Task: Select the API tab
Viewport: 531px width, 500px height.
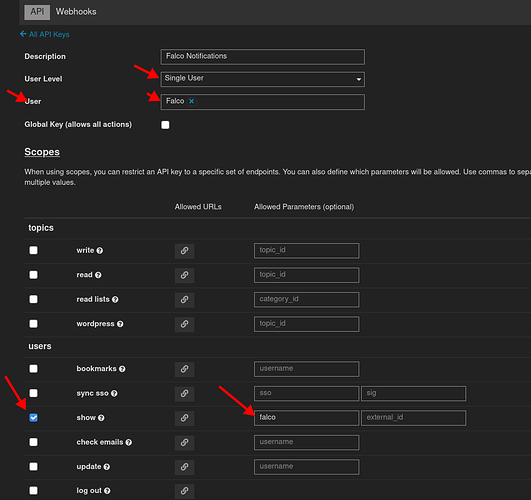Action: point(37,12)
